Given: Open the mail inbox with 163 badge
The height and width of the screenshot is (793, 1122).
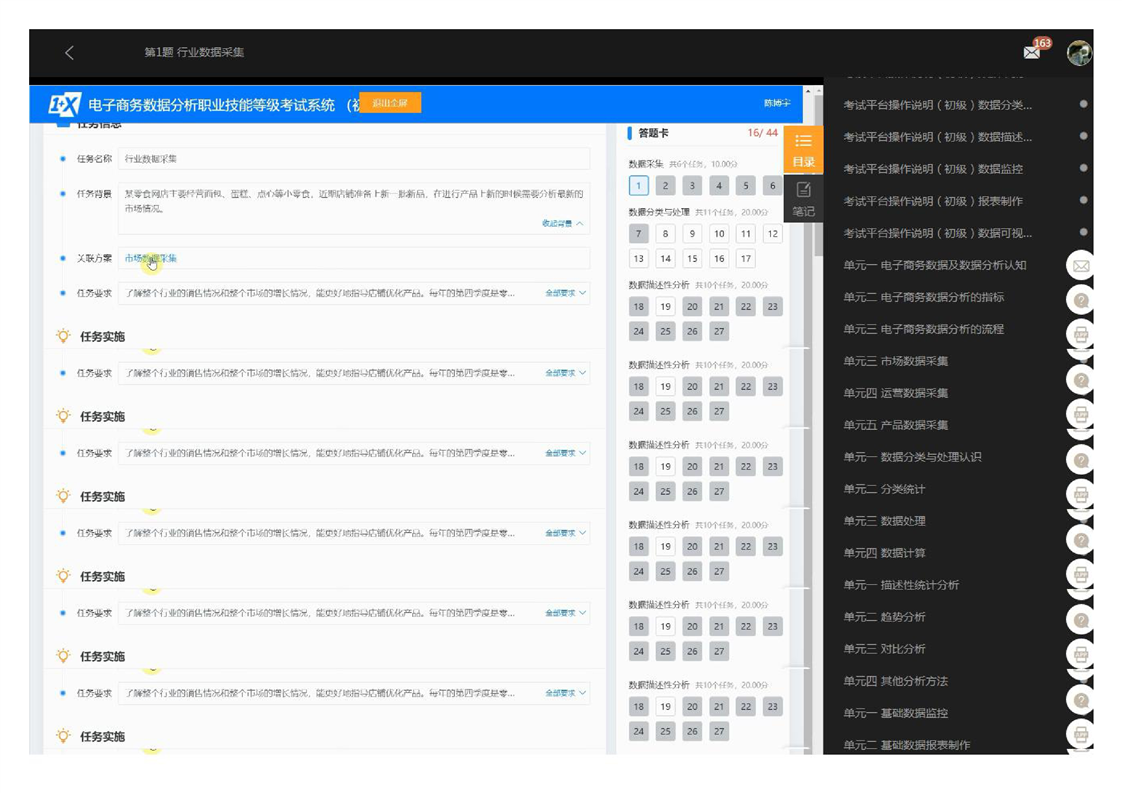Looking at the screenshot, I should click(x=1032, y=53).
